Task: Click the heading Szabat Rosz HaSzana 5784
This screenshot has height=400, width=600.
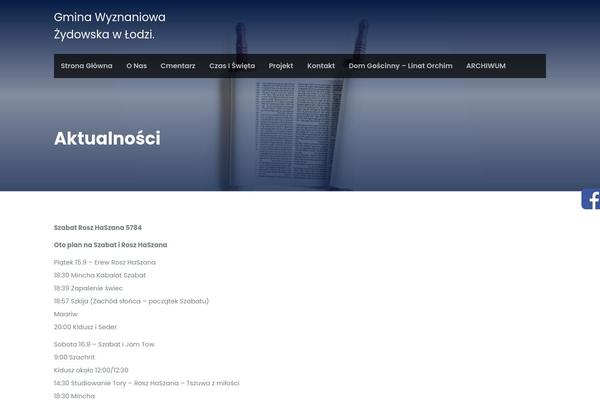Action: 98,227
